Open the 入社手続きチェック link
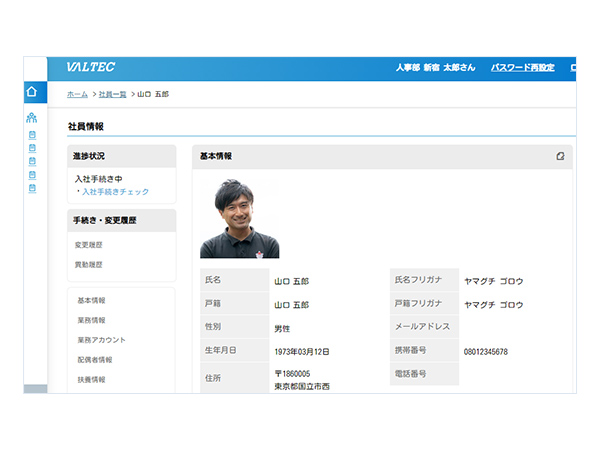 click(x=115, y=191)
